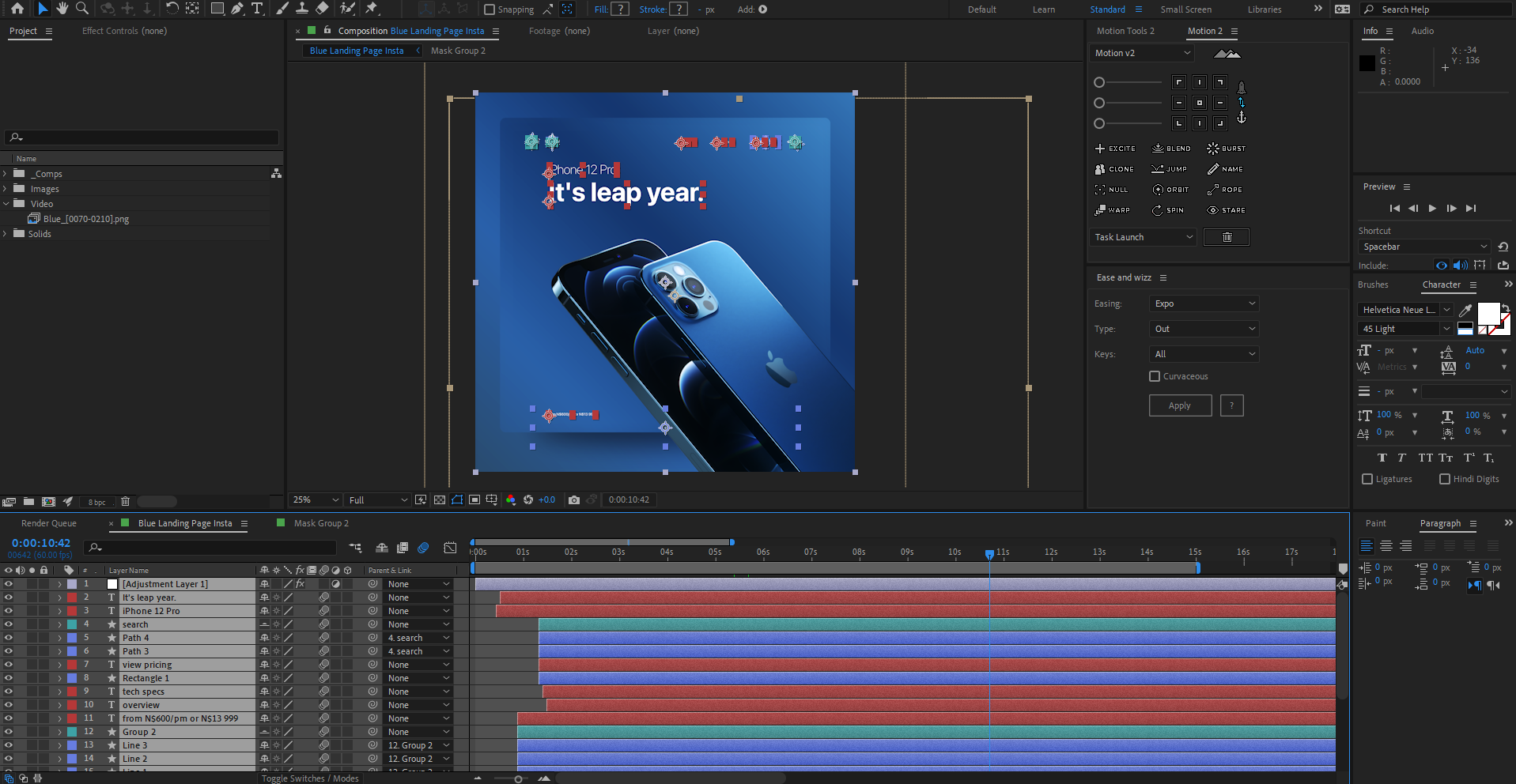Viewport: 1516px width, 784px height.
Task: Open the Easing dropdown set to Expo
Action: point(1203,303)
